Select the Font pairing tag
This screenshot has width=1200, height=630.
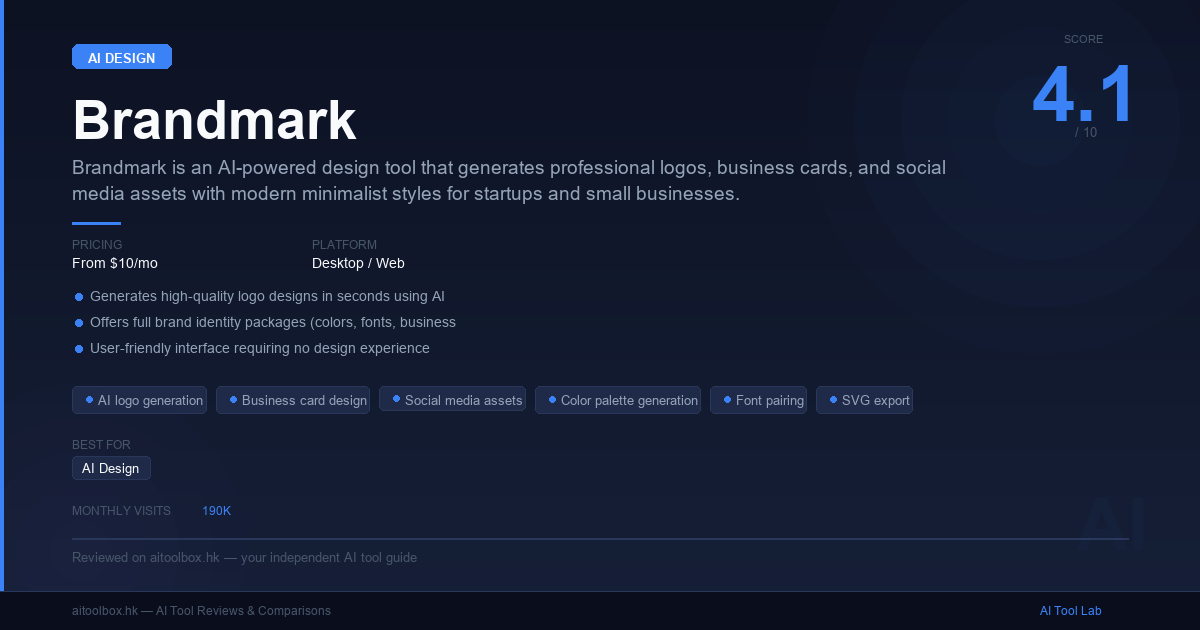(758, 400)
